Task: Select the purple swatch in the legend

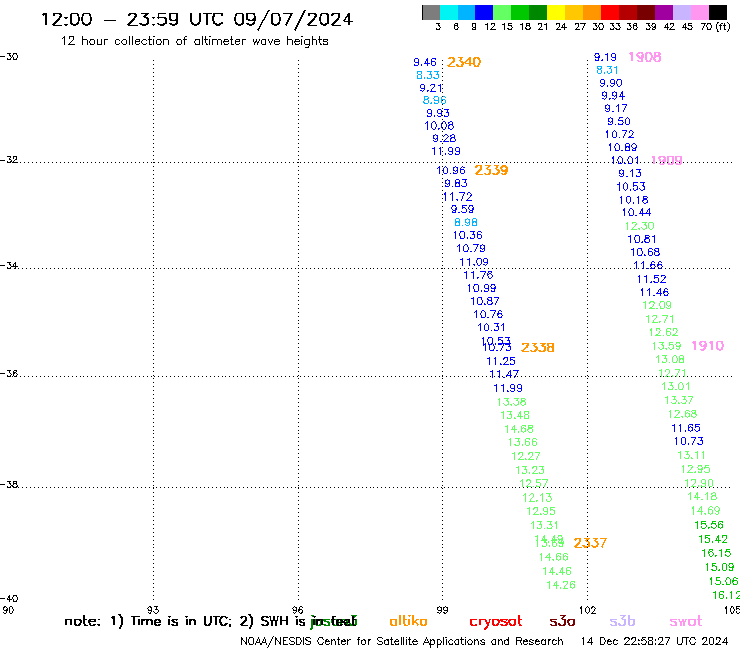Action: click(x=664, y=12)
